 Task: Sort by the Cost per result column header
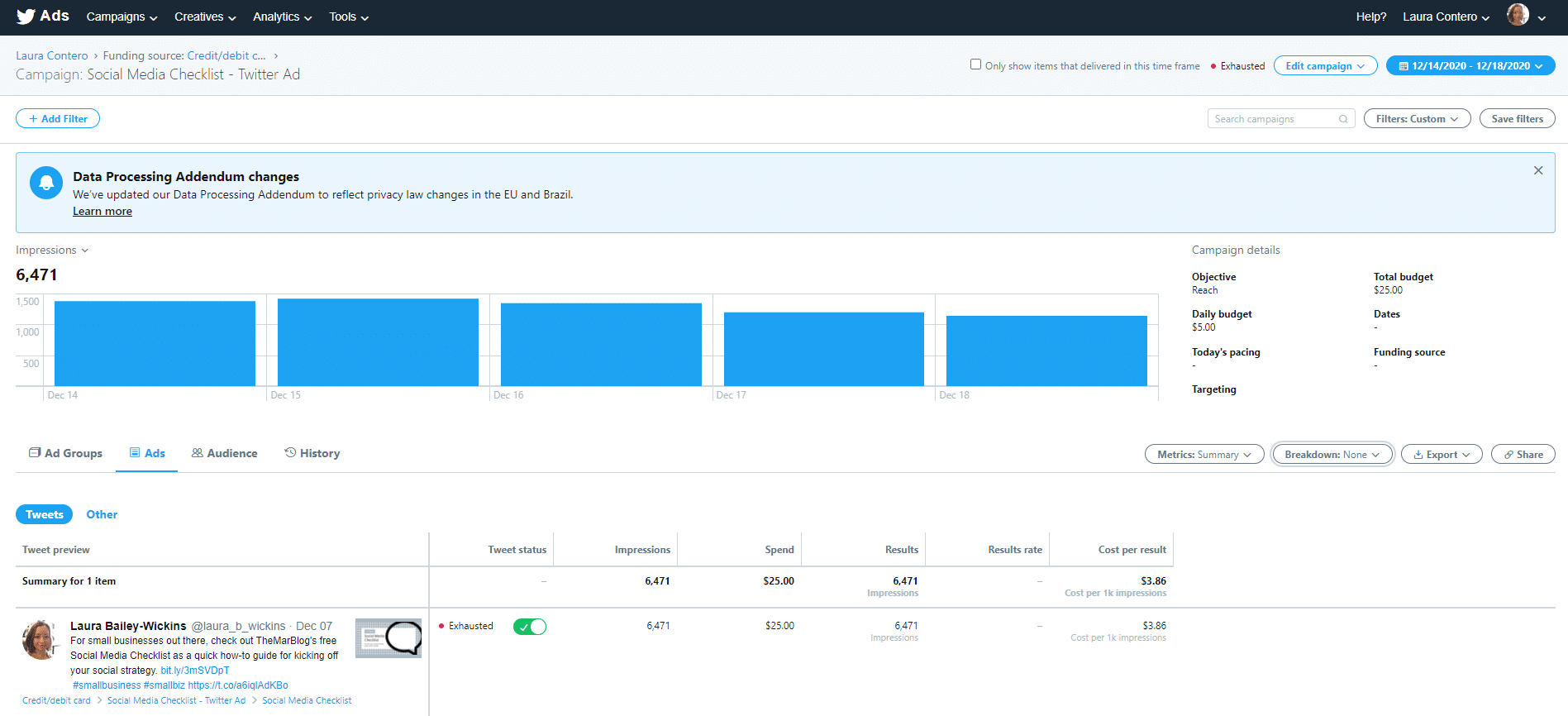pyautogui.click(x=1132, y=550)
